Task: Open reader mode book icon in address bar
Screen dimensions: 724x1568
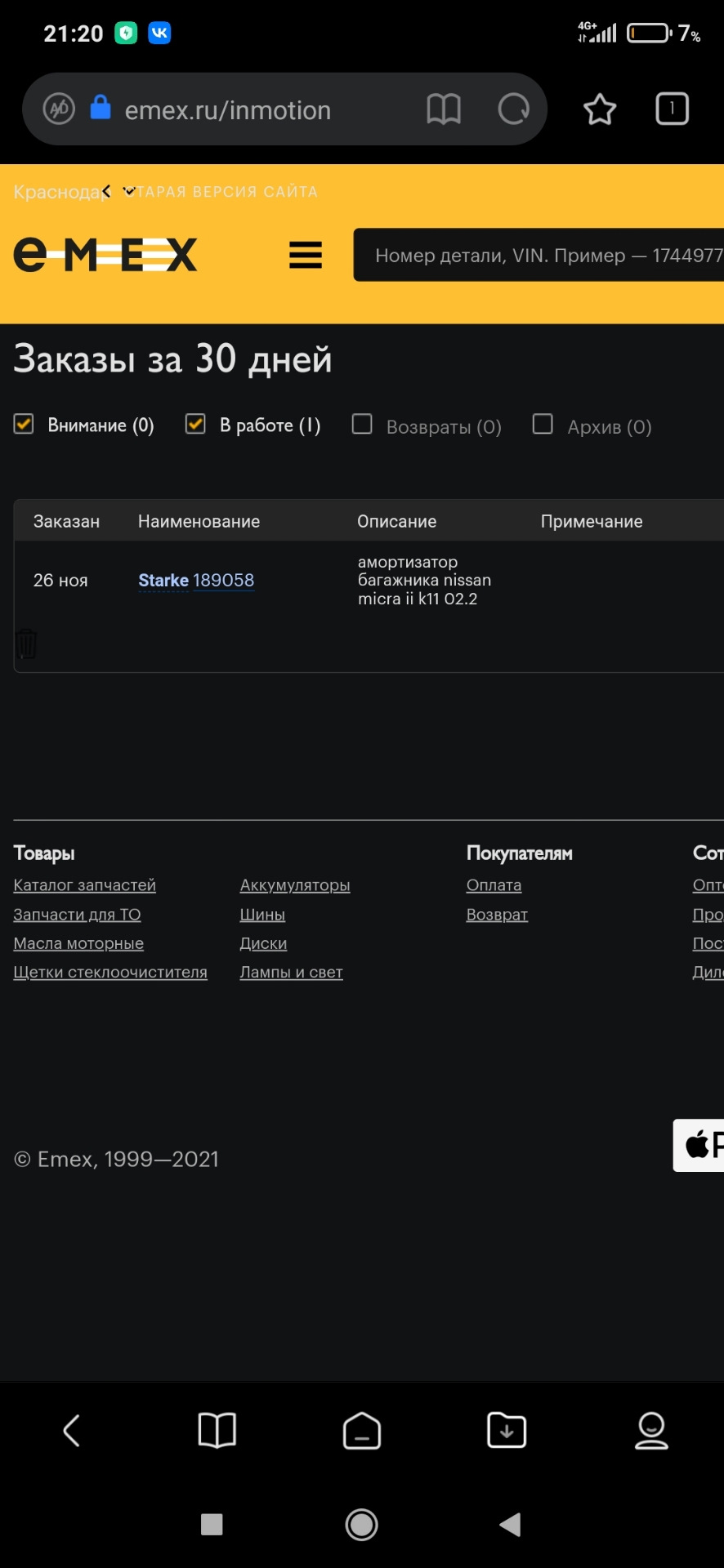Action: (x=444, y=109)
